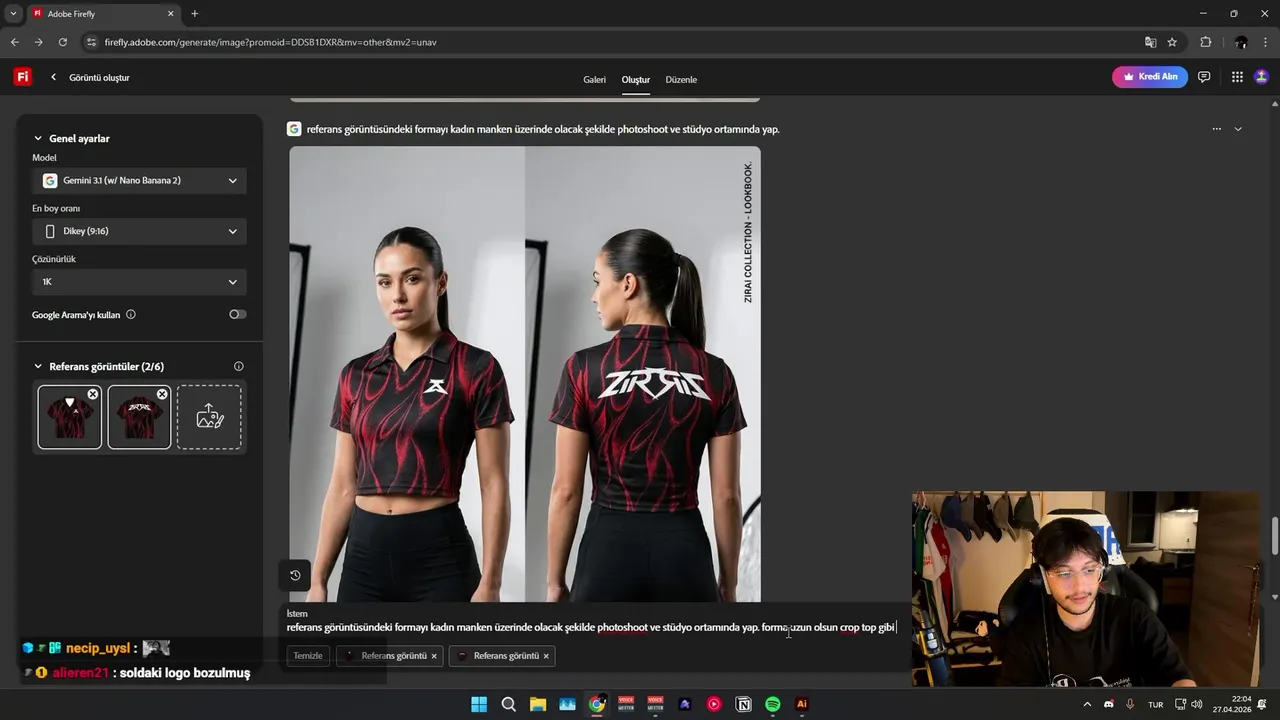The width and height of the screenshot is (1280, 720).
Task: Open the Gemini 3.1 model dropdown
Action: [139, 181]
